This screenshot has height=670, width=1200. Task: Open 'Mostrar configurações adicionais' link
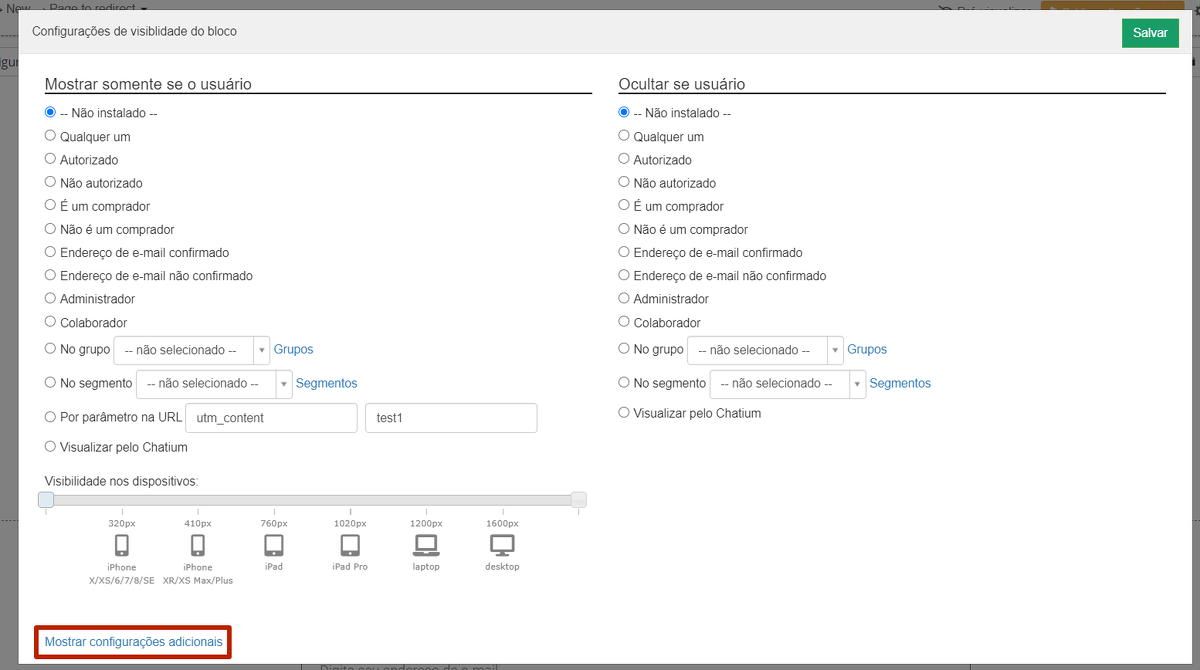pos(134,642)
